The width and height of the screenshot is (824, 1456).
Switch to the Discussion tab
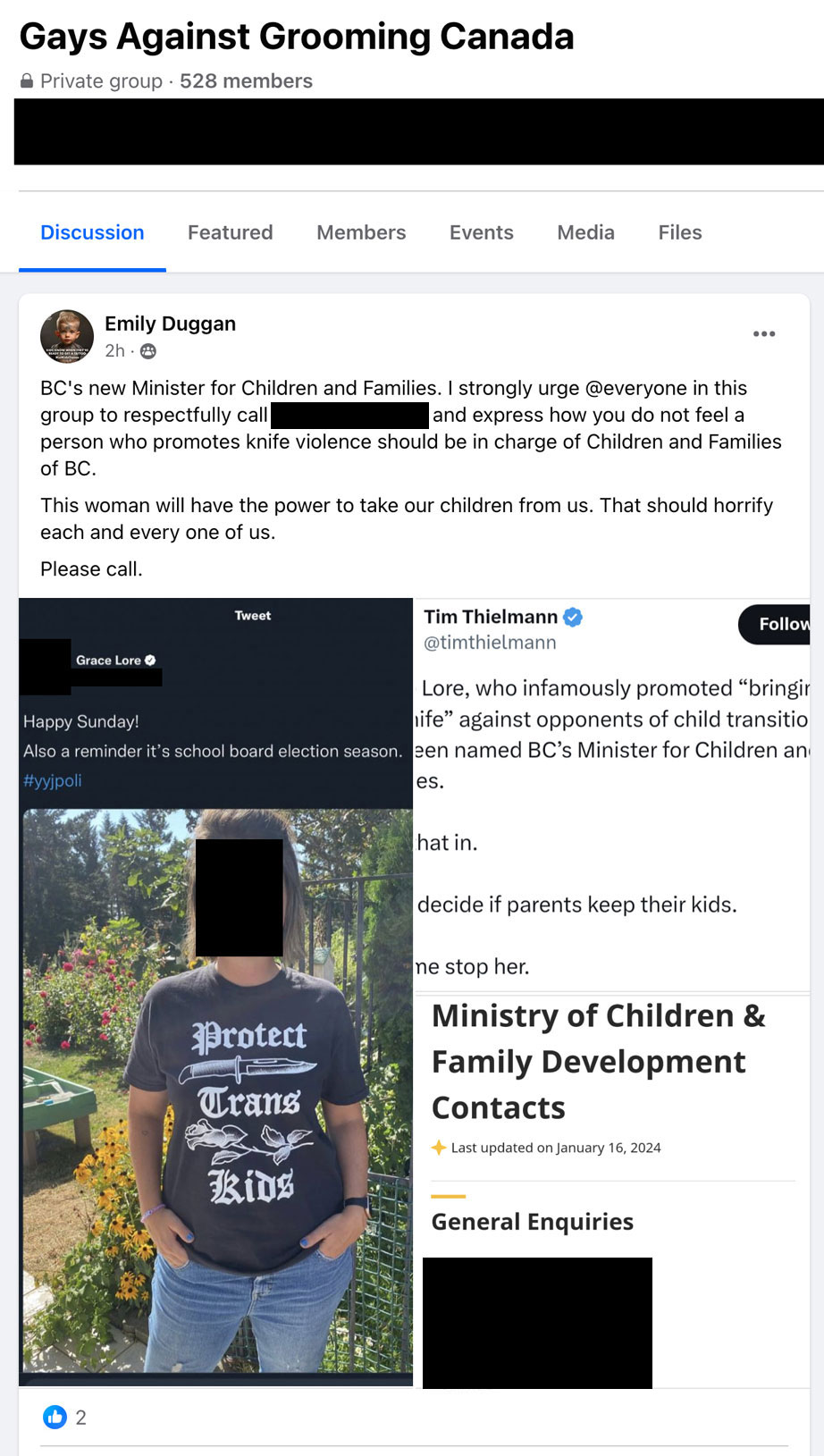pos(92,232)
